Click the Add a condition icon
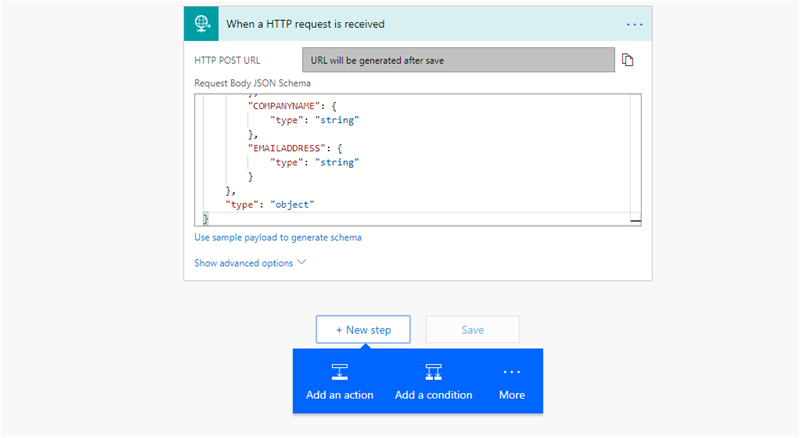Screen dimensions: 800x438 coord(433,372)
